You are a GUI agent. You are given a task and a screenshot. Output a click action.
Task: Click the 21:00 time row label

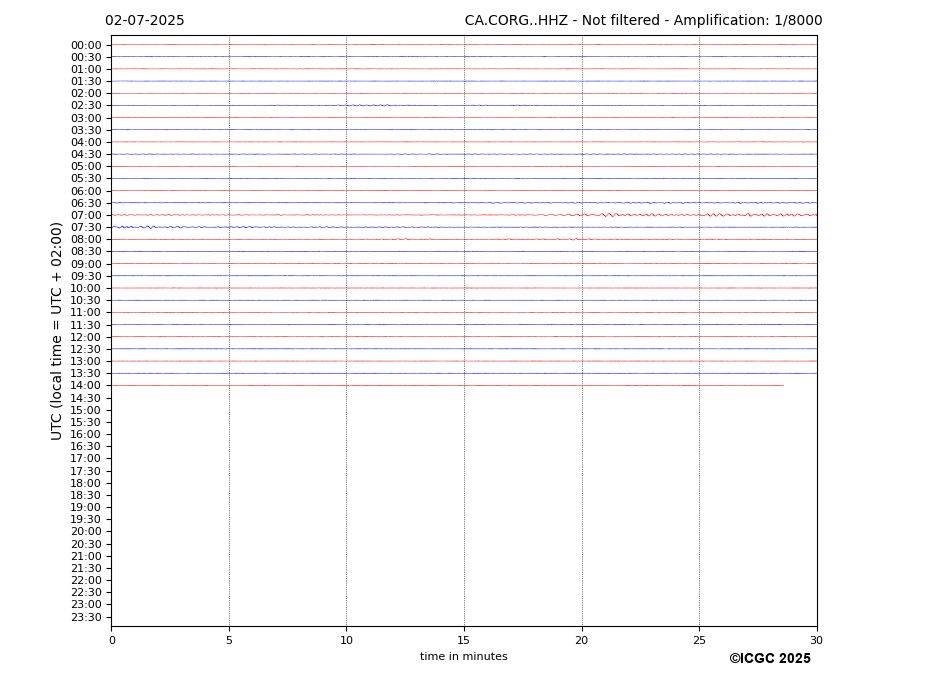coord(86,556)
